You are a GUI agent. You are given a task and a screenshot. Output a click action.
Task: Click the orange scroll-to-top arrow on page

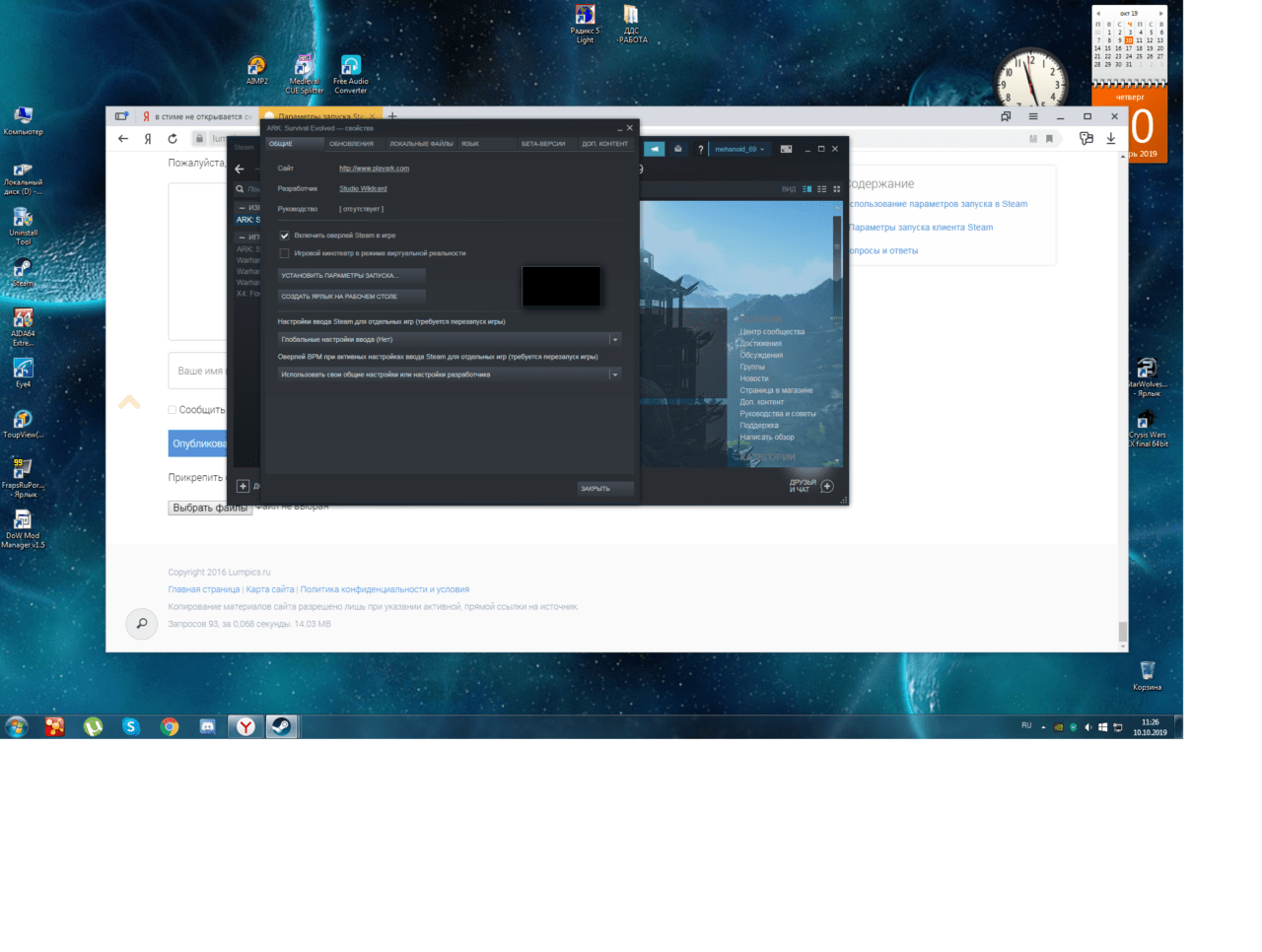[129, 402]
